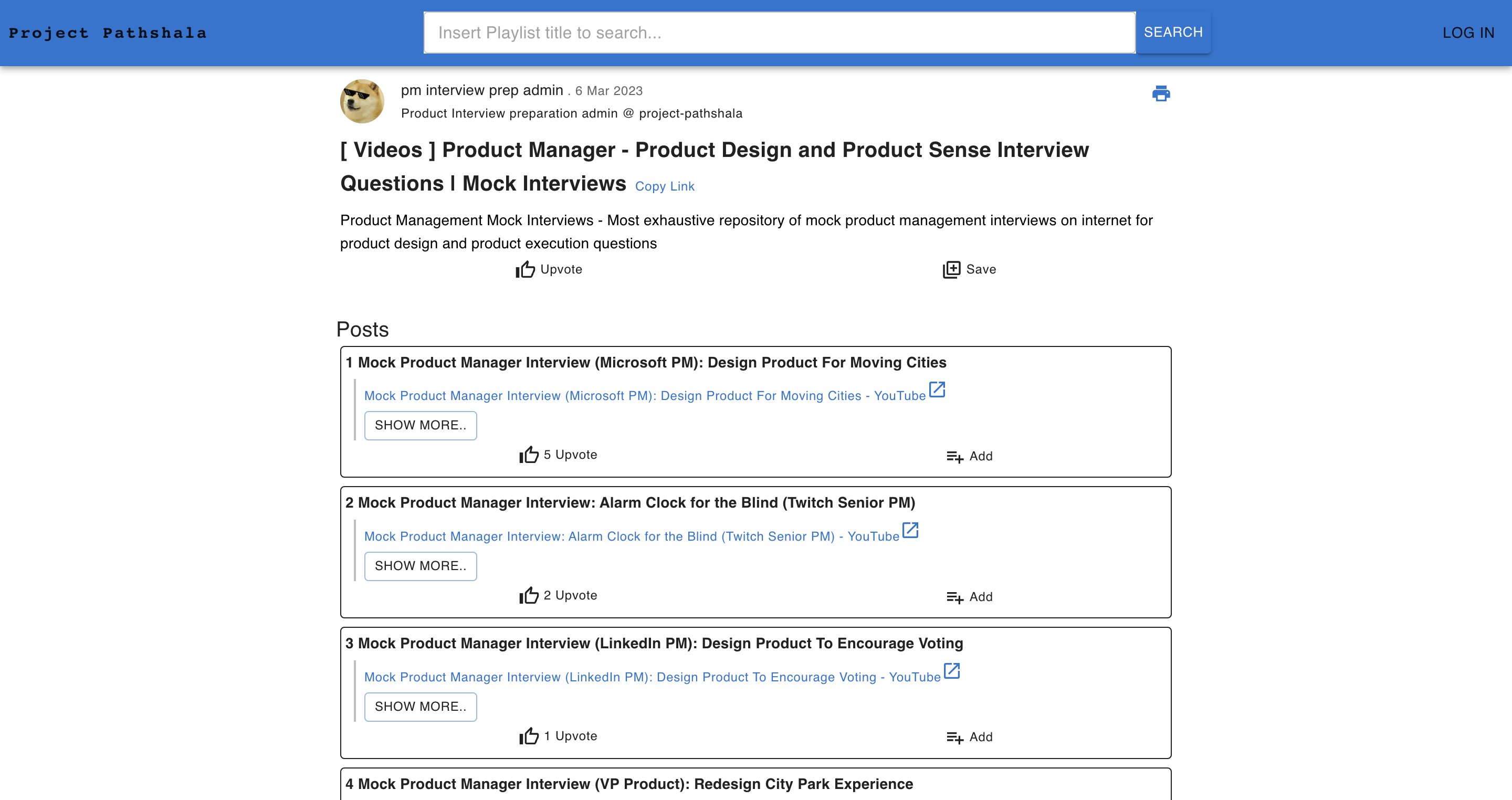Screen dimensions: 1512x800
Task: Expand SHOW MORE on Encourage Voting post
Action: (x=420, y=707)
